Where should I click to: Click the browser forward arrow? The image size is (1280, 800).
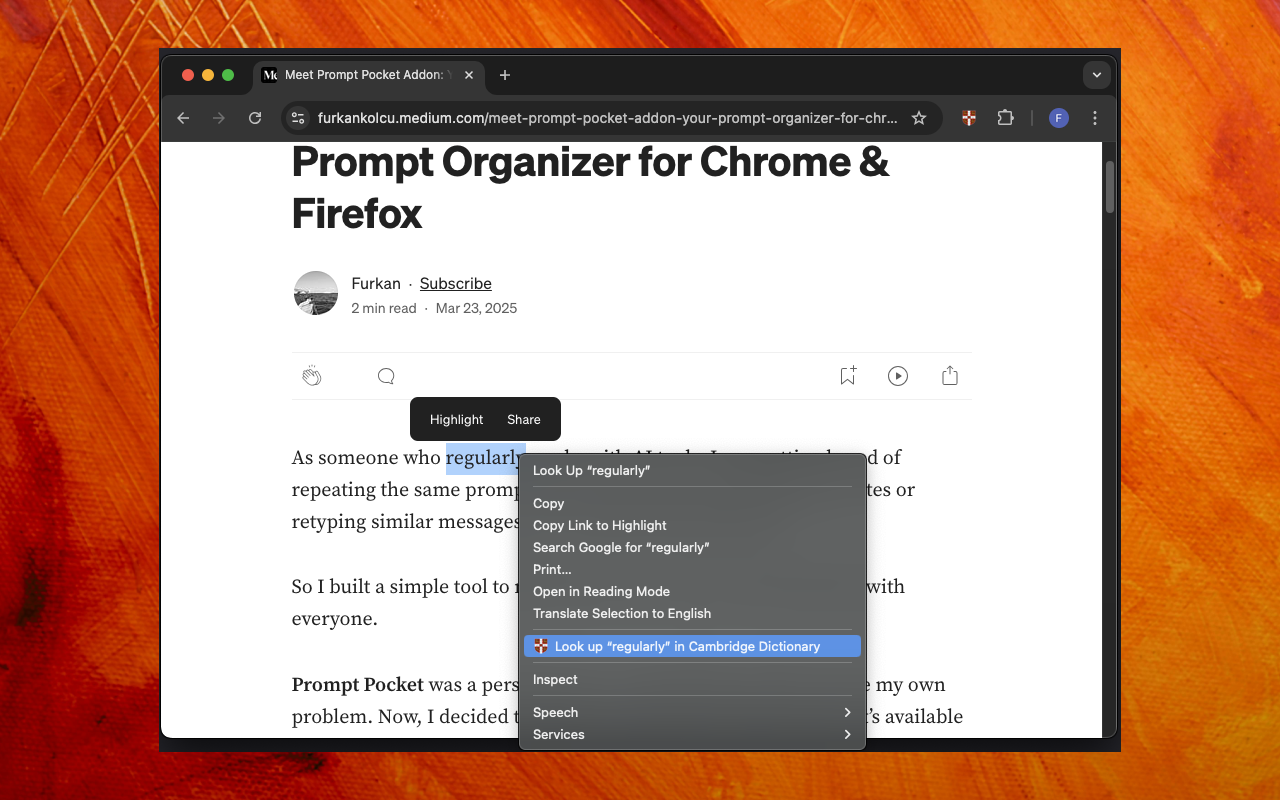click(x=219, y=118)
